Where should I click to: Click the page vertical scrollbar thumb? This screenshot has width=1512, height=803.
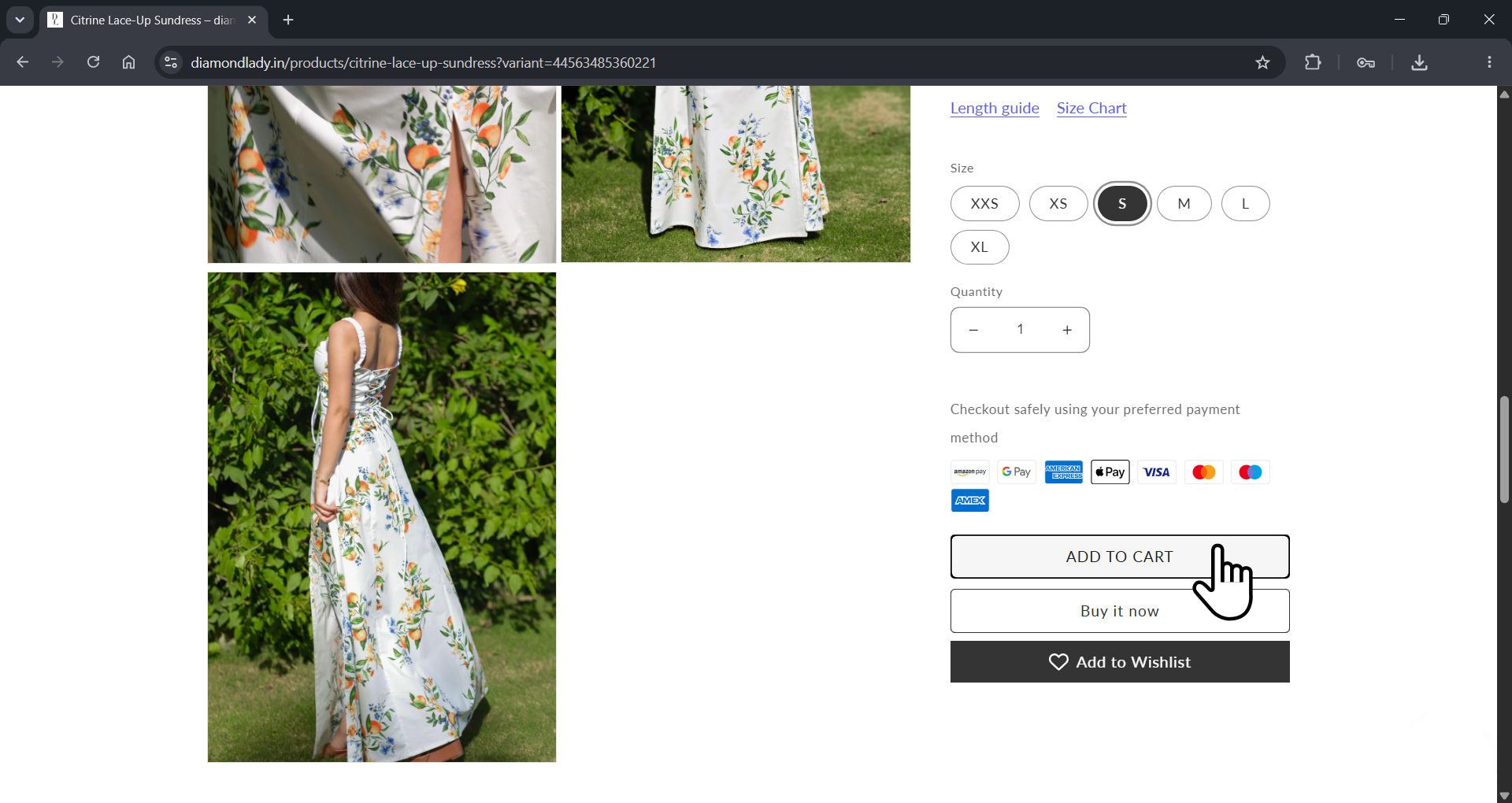point(1503,449)
